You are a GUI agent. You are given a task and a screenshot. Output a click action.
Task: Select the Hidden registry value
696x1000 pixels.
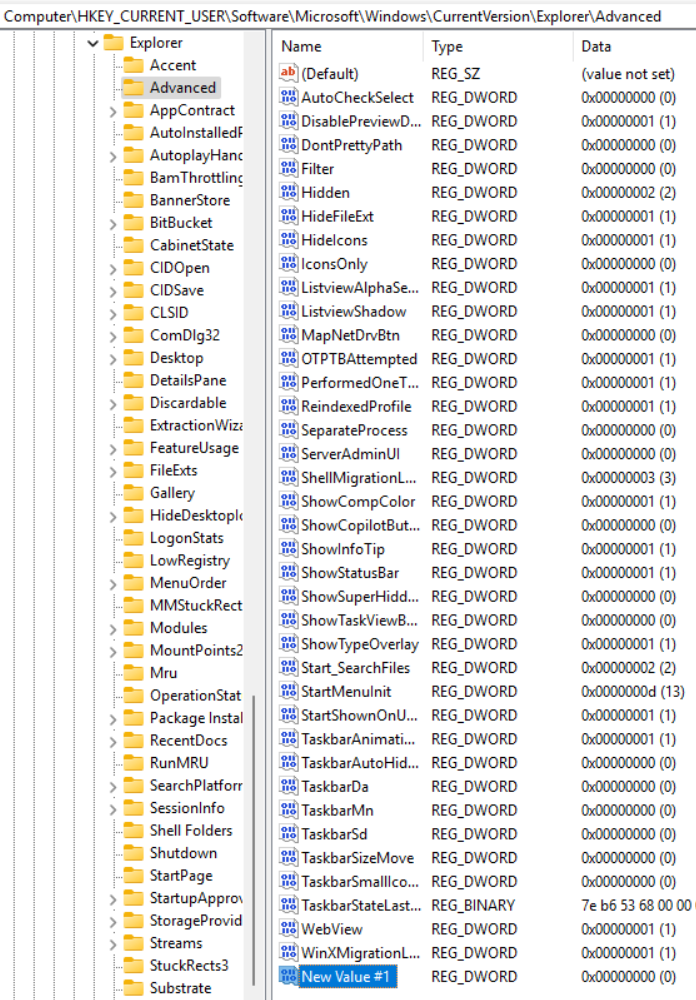(325, 193)
